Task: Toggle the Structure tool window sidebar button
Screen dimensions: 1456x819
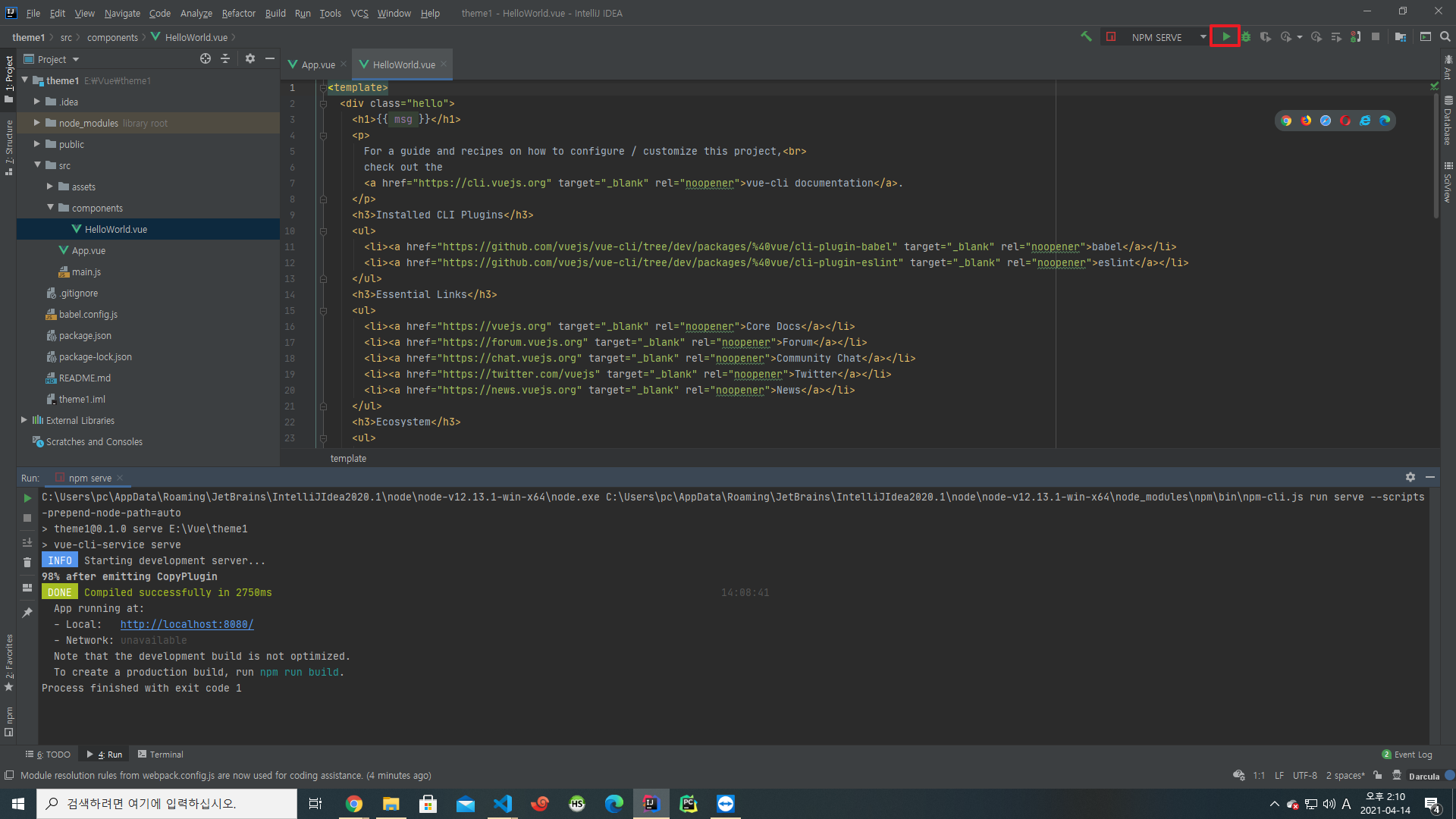Action: (8, 146)
